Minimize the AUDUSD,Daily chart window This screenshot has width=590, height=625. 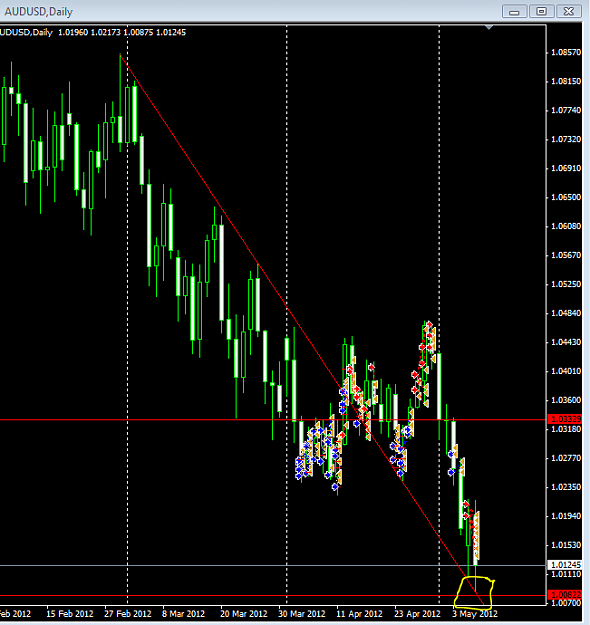(x=515, y=11)
